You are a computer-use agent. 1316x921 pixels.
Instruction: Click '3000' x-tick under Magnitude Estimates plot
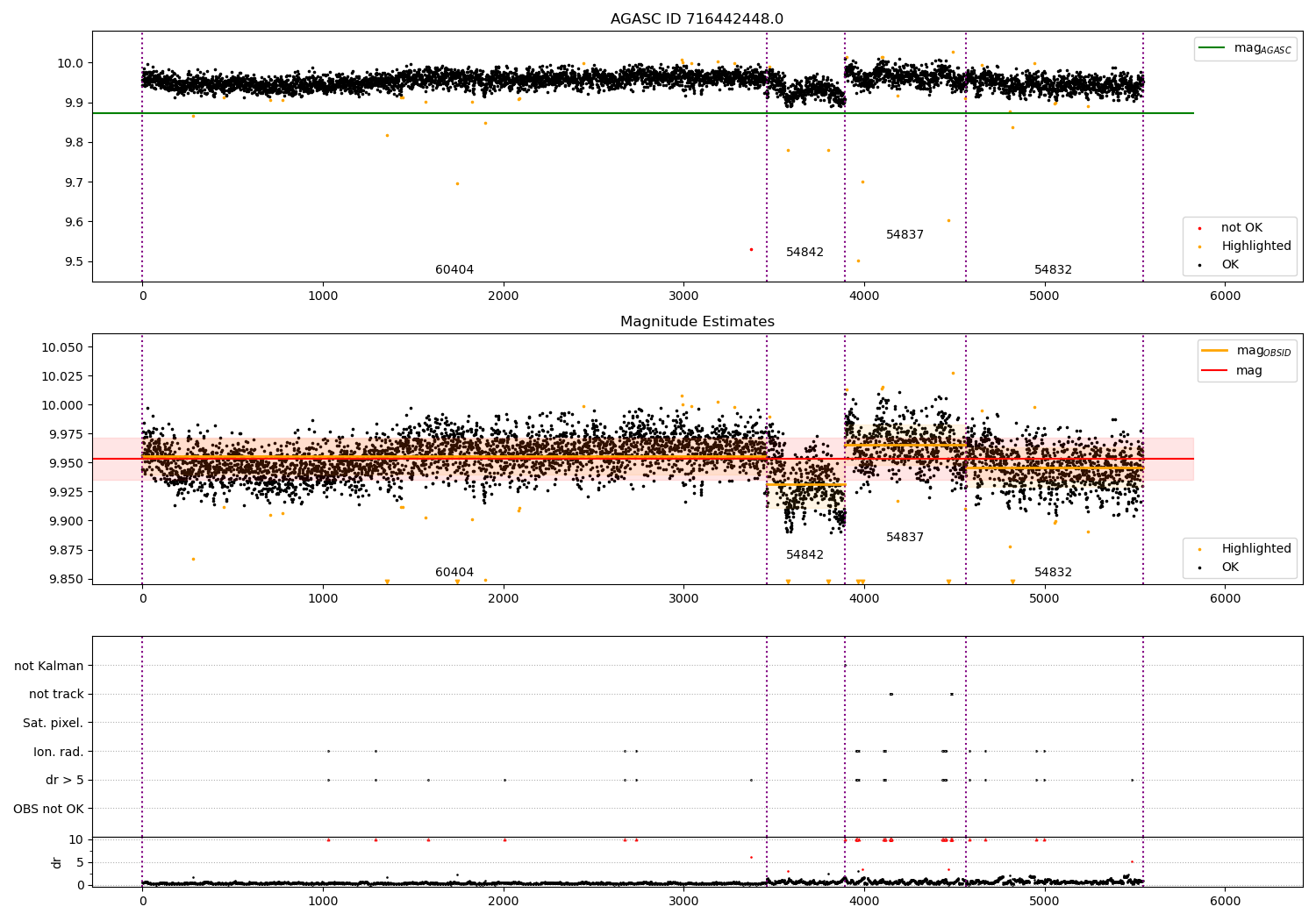[683, 599]
